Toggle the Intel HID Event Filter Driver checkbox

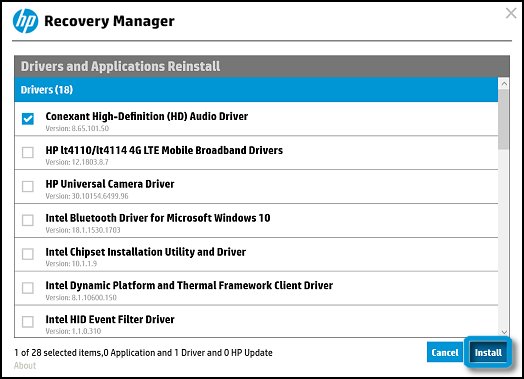click(28, 322)
